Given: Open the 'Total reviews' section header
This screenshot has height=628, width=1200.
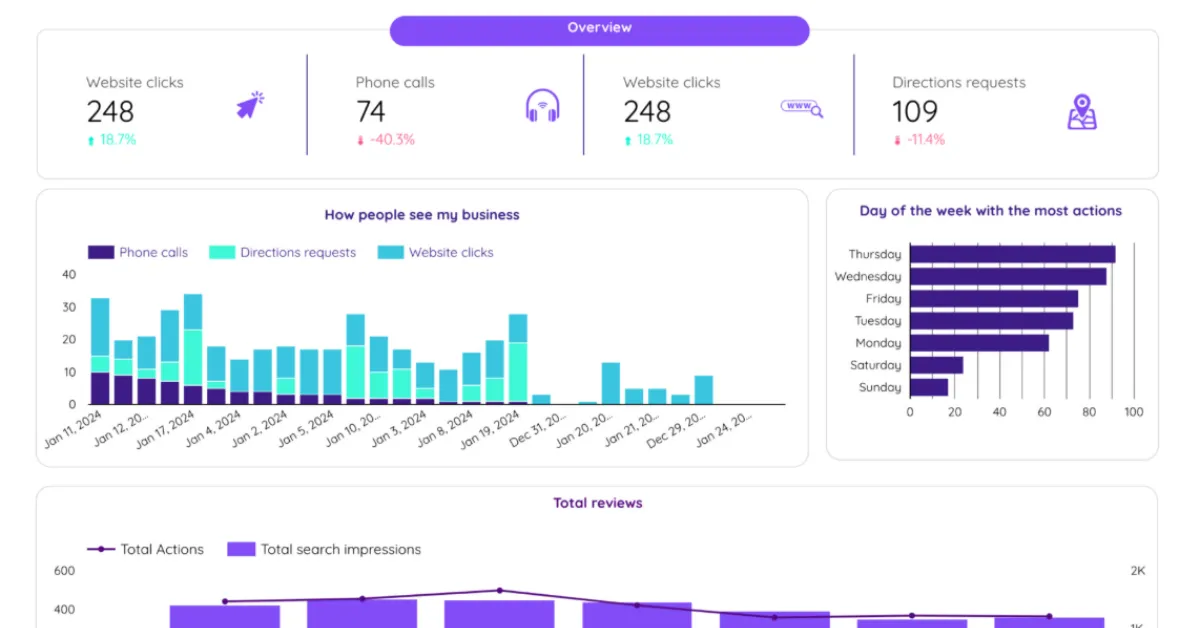Looking at the screenshot, I should coord(598,503).
